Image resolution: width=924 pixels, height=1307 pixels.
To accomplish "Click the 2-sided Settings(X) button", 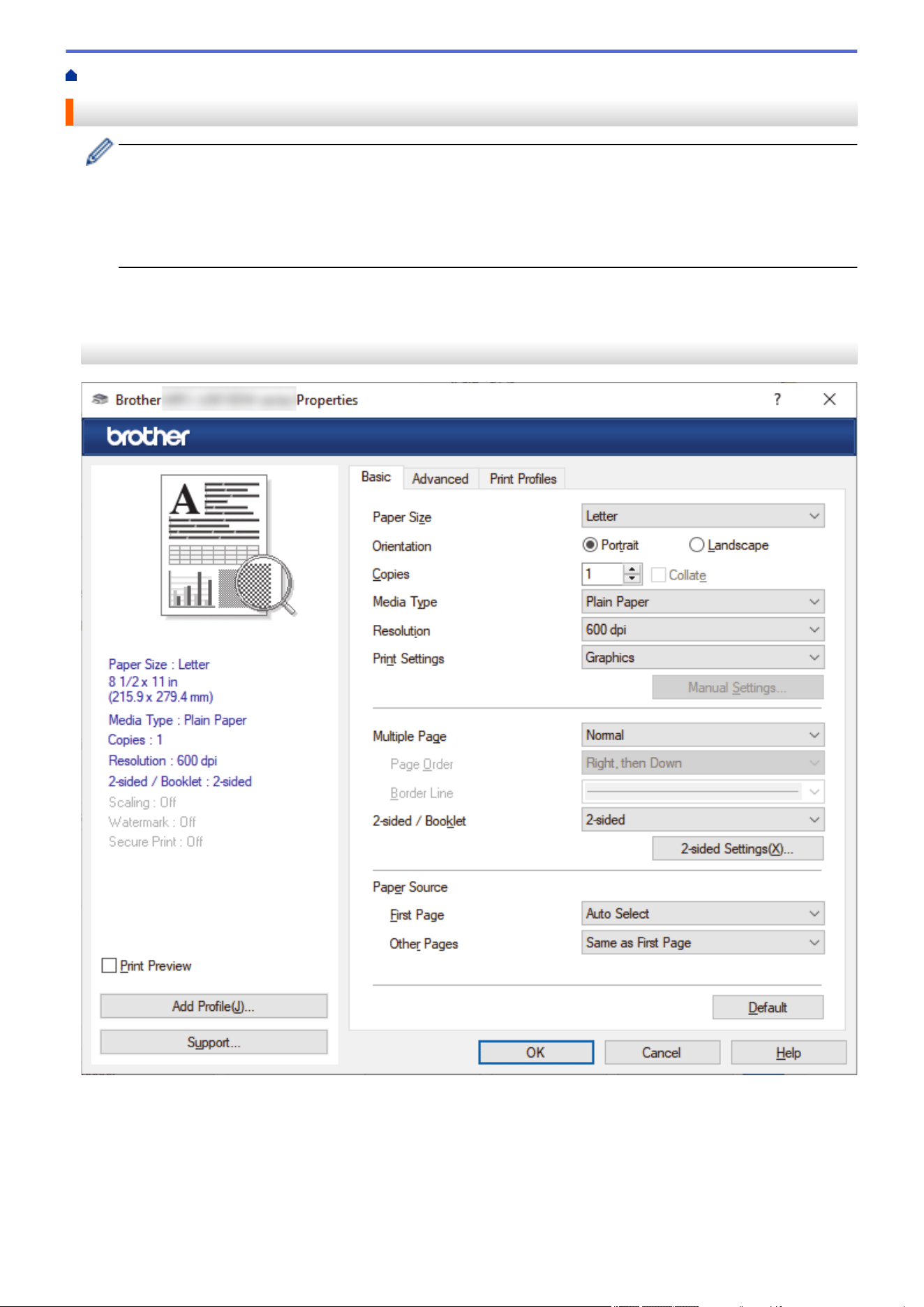I will pos(738,849).
